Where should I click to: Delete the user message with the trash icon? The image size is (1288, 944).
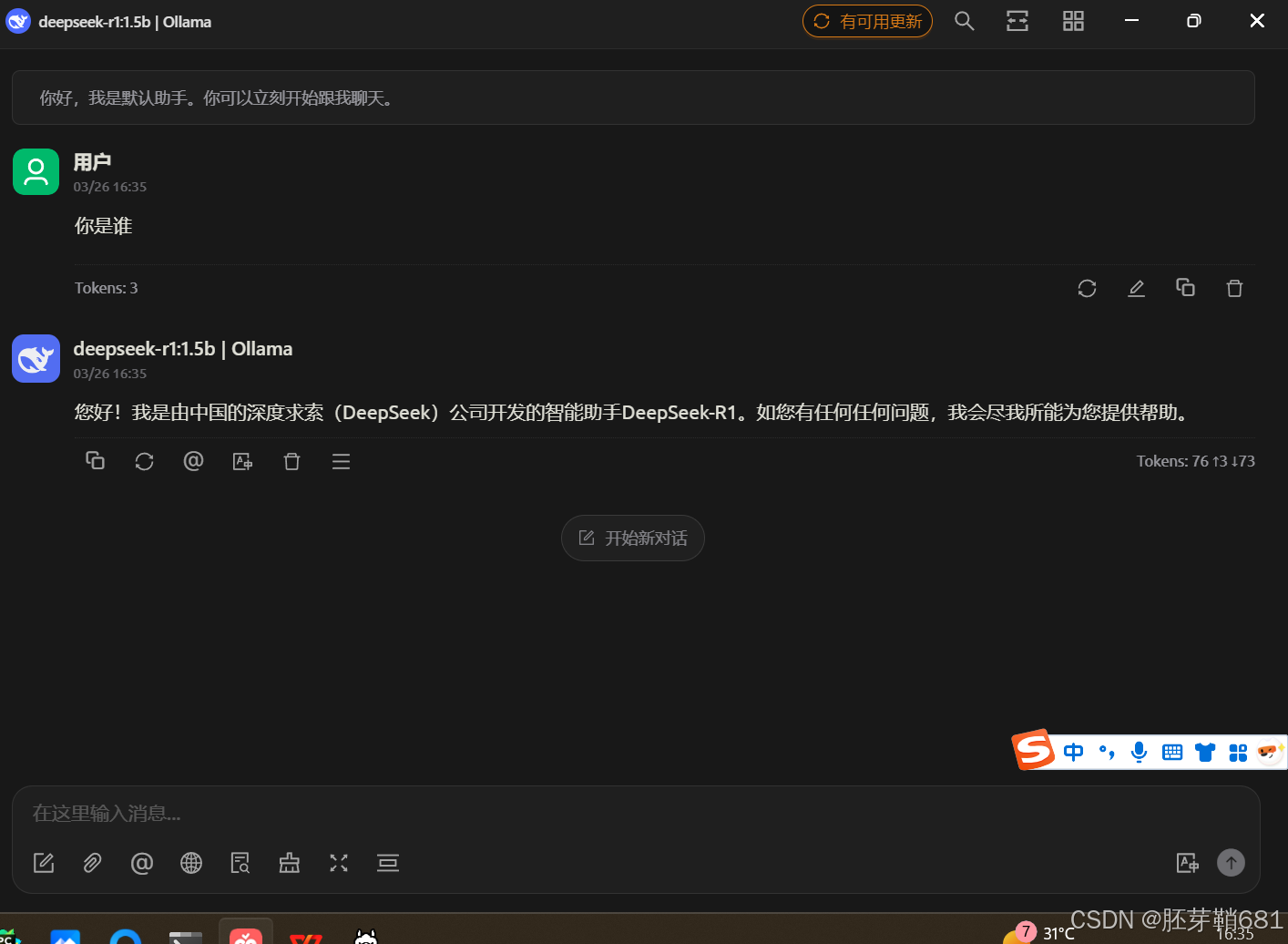click(1234, 288)
